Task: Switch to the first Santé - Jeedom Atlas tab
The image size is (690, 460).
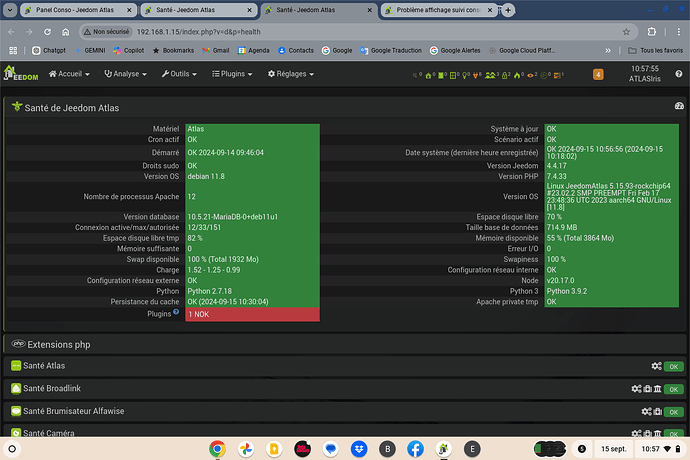Action: (x=198, y=10)
